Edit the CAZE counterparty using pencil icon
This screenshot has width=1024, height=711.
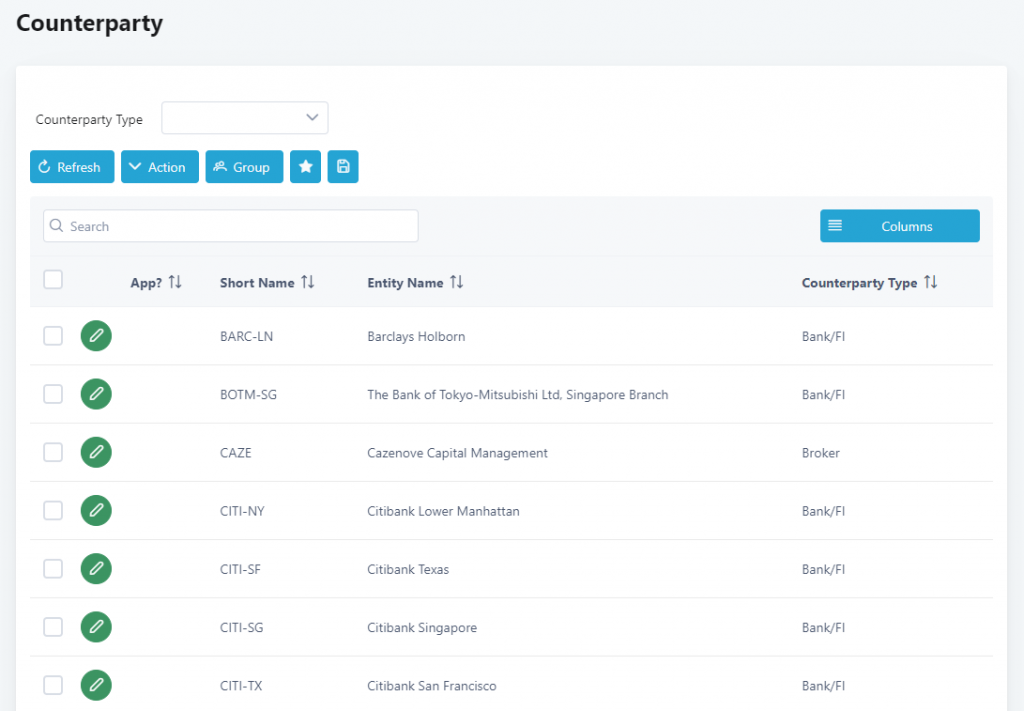(96, 453)
